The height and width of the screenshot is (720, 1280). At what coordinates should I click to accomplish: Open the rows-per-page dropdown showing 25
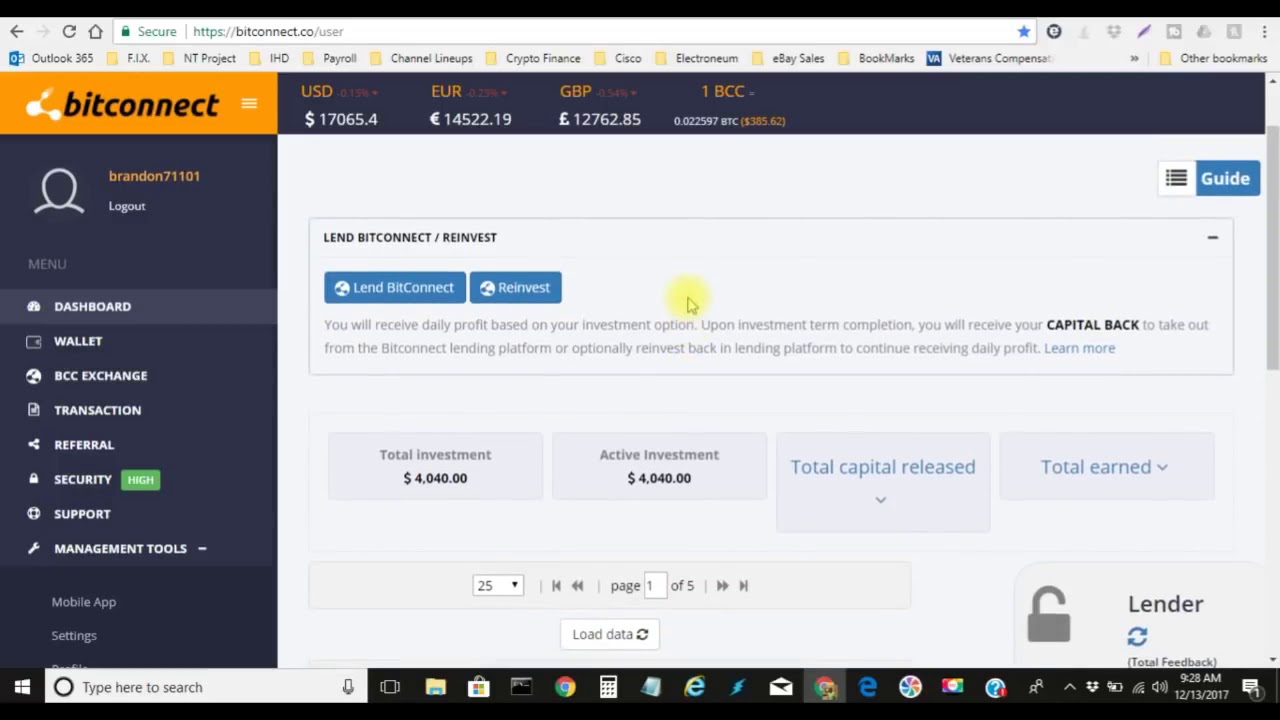click(498, 585)
